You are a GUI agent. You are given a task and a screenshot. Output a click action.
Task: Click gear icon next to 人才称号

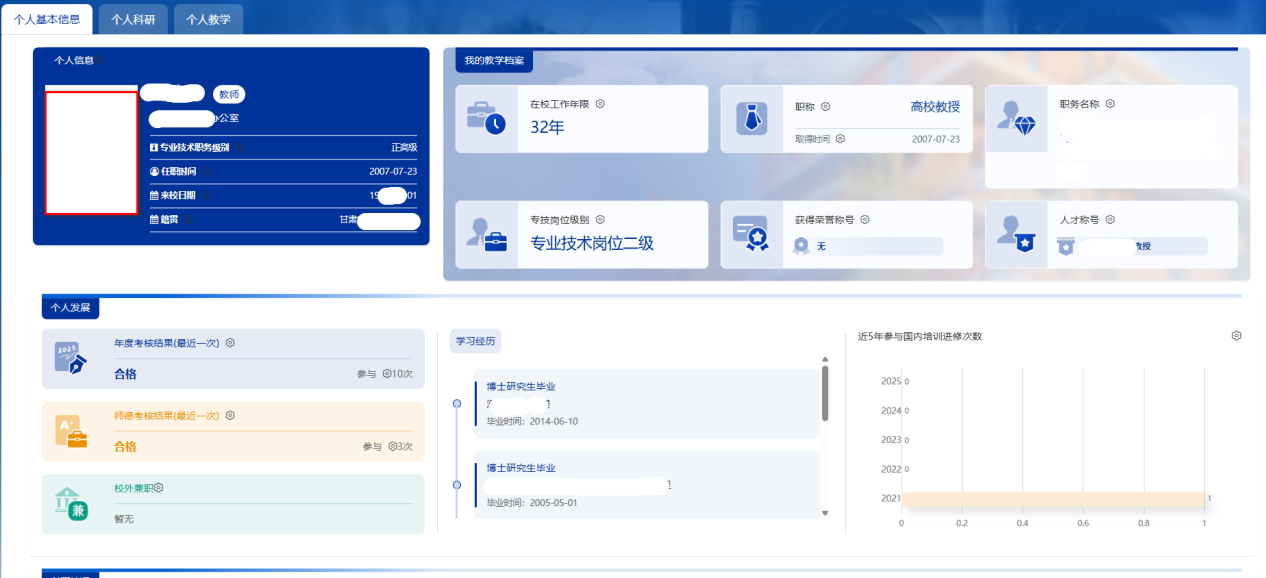[x=1110, y=220]
